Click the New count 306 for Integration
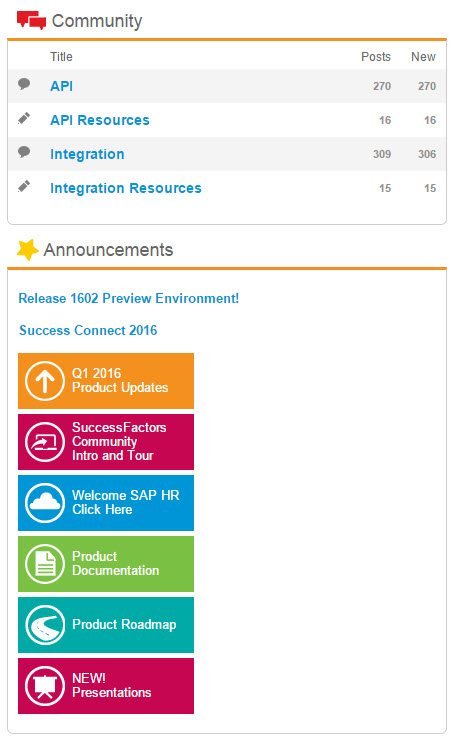 click(427, 154)
